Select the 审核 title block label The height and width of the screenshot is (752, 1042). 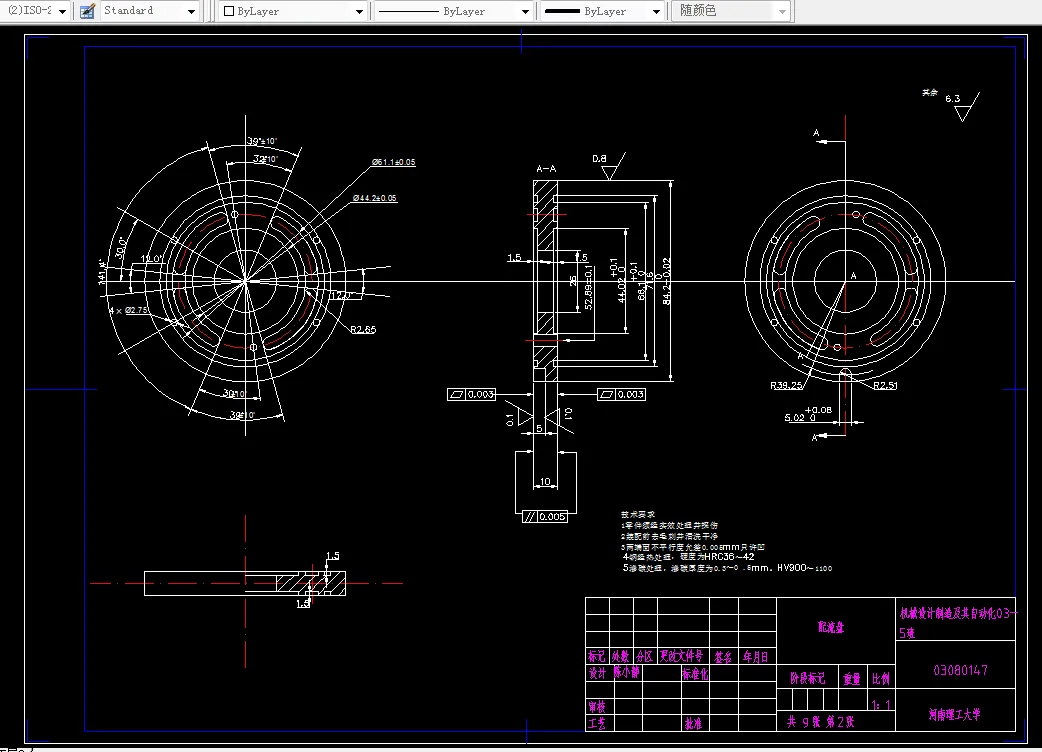597,706
